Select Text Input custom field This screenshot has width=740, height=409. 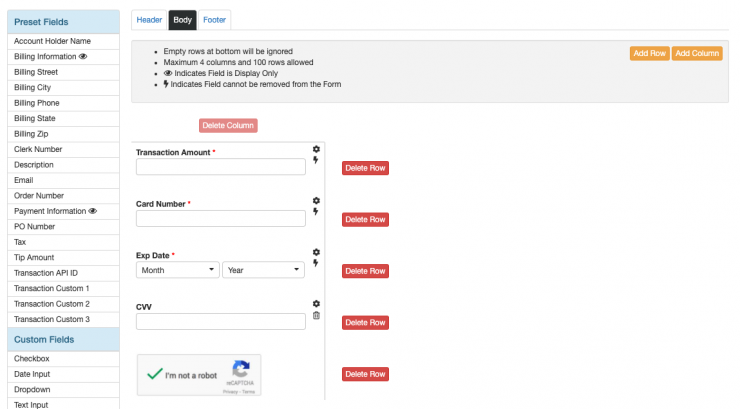(63, 404)
